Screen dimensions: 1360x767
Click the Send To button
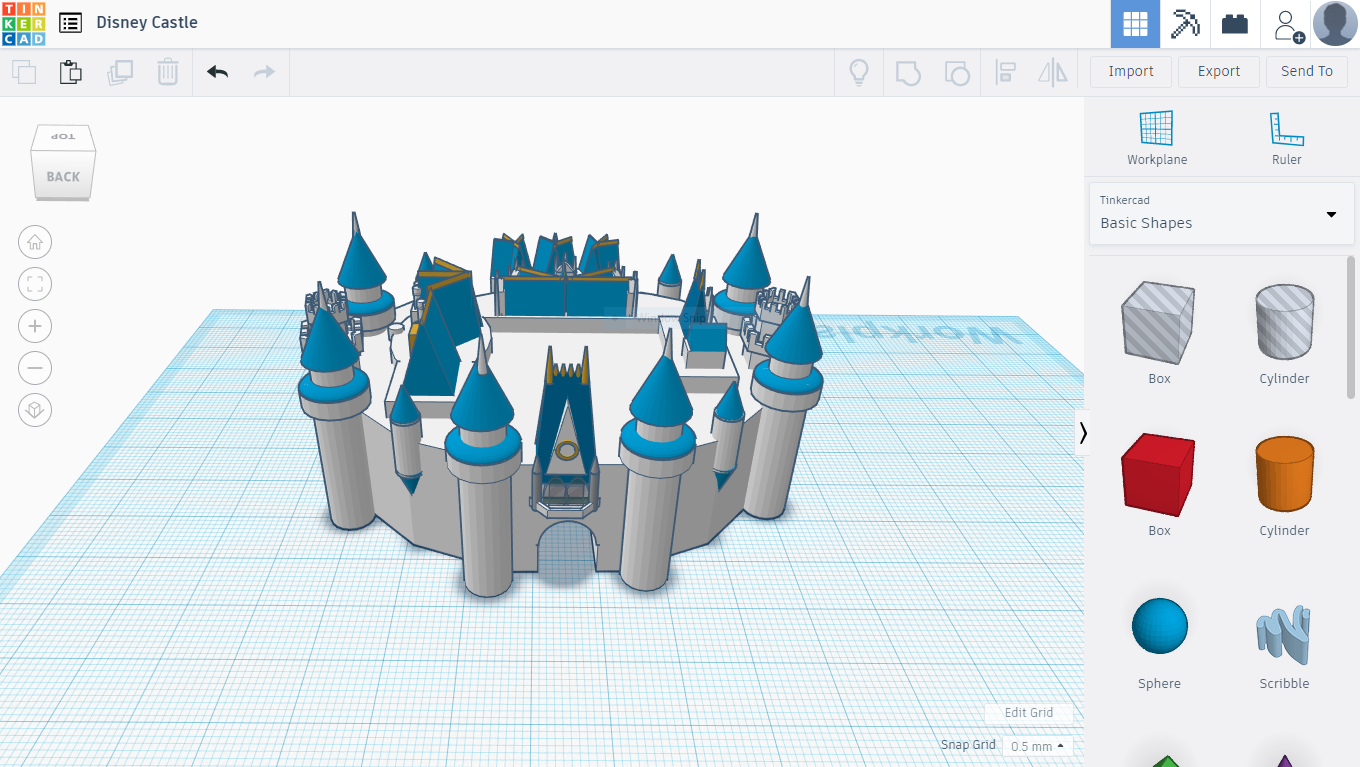[x=1307, y=71]
